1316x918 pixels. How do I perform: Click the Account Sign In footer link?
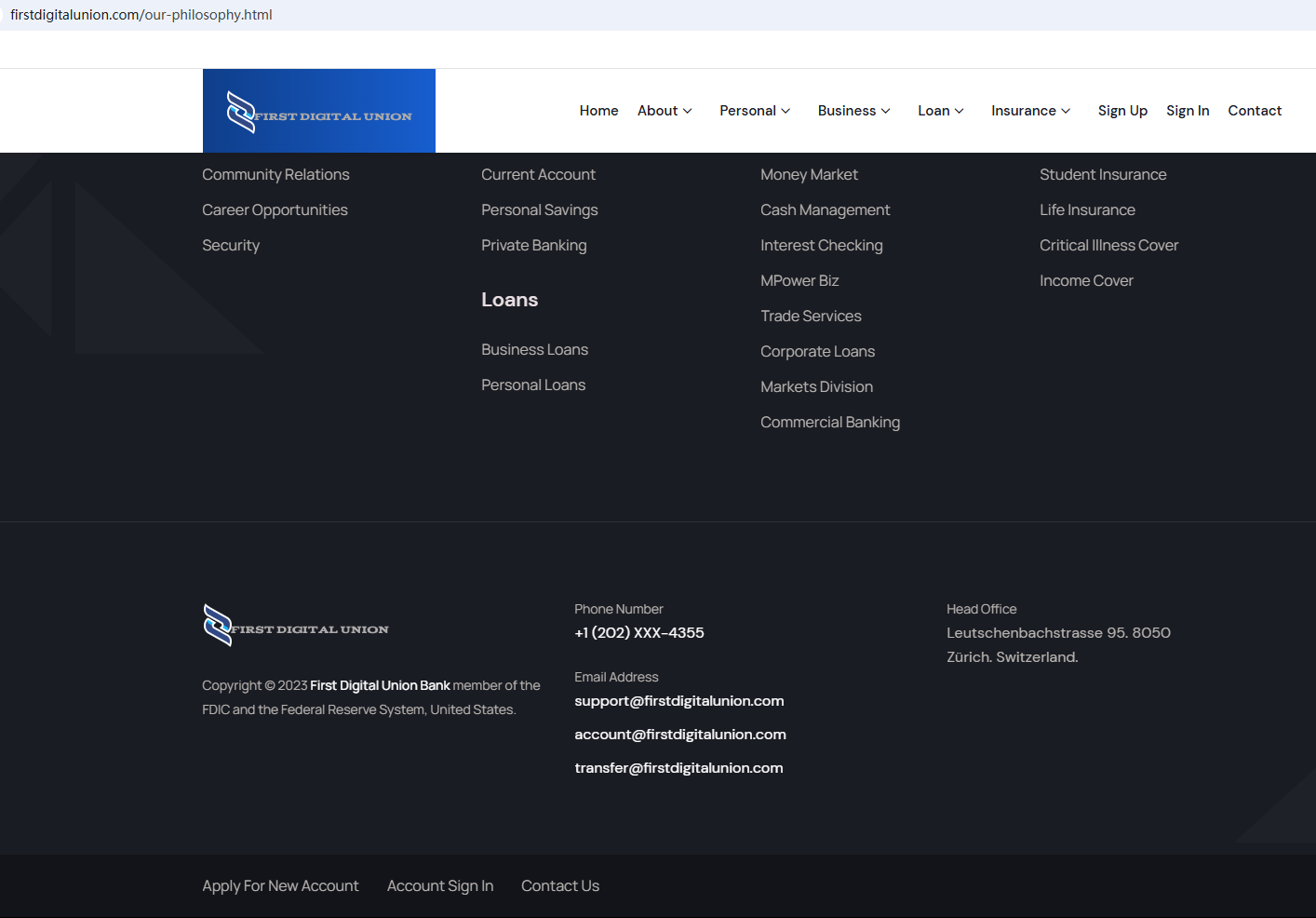tap(440, 886)
